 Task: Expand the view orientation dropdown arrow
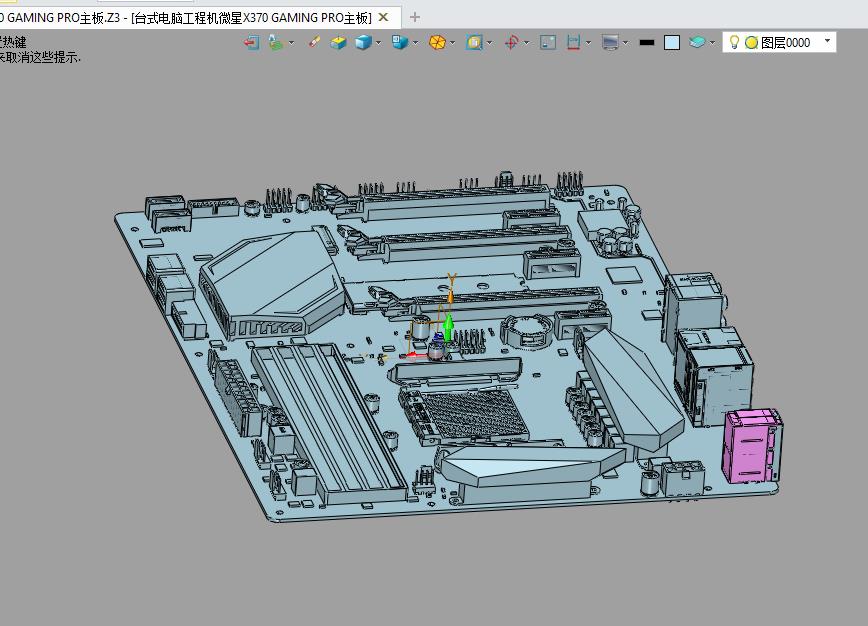[416, 43]
